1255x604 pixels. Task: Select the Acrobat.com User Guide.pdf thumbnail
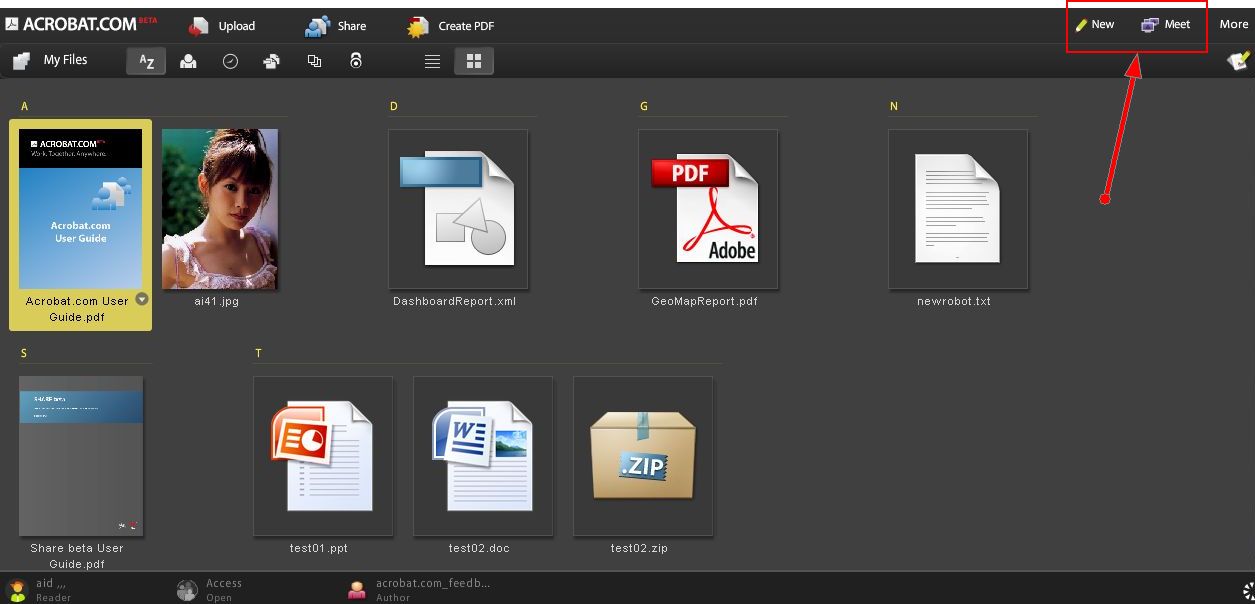81,209
